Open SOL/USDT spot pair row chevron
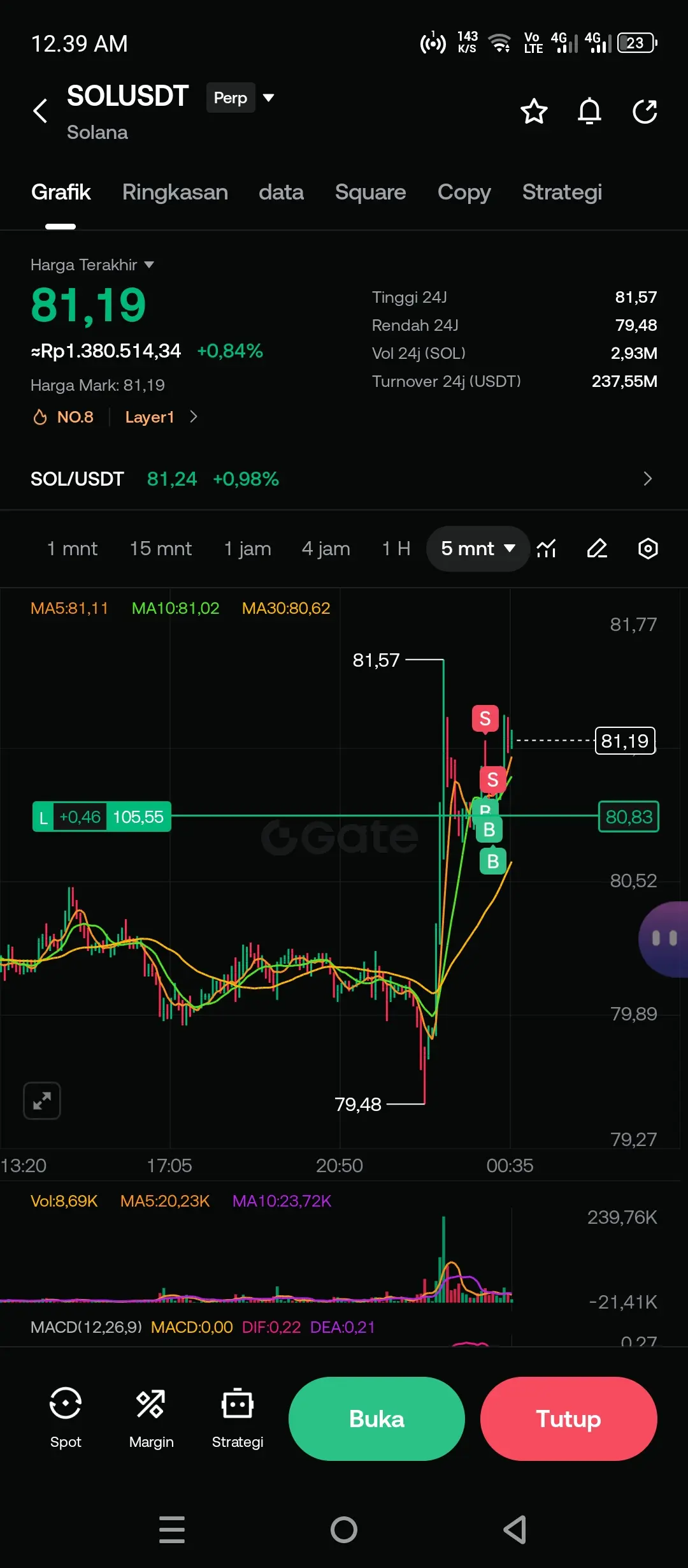 coord(648,479)
